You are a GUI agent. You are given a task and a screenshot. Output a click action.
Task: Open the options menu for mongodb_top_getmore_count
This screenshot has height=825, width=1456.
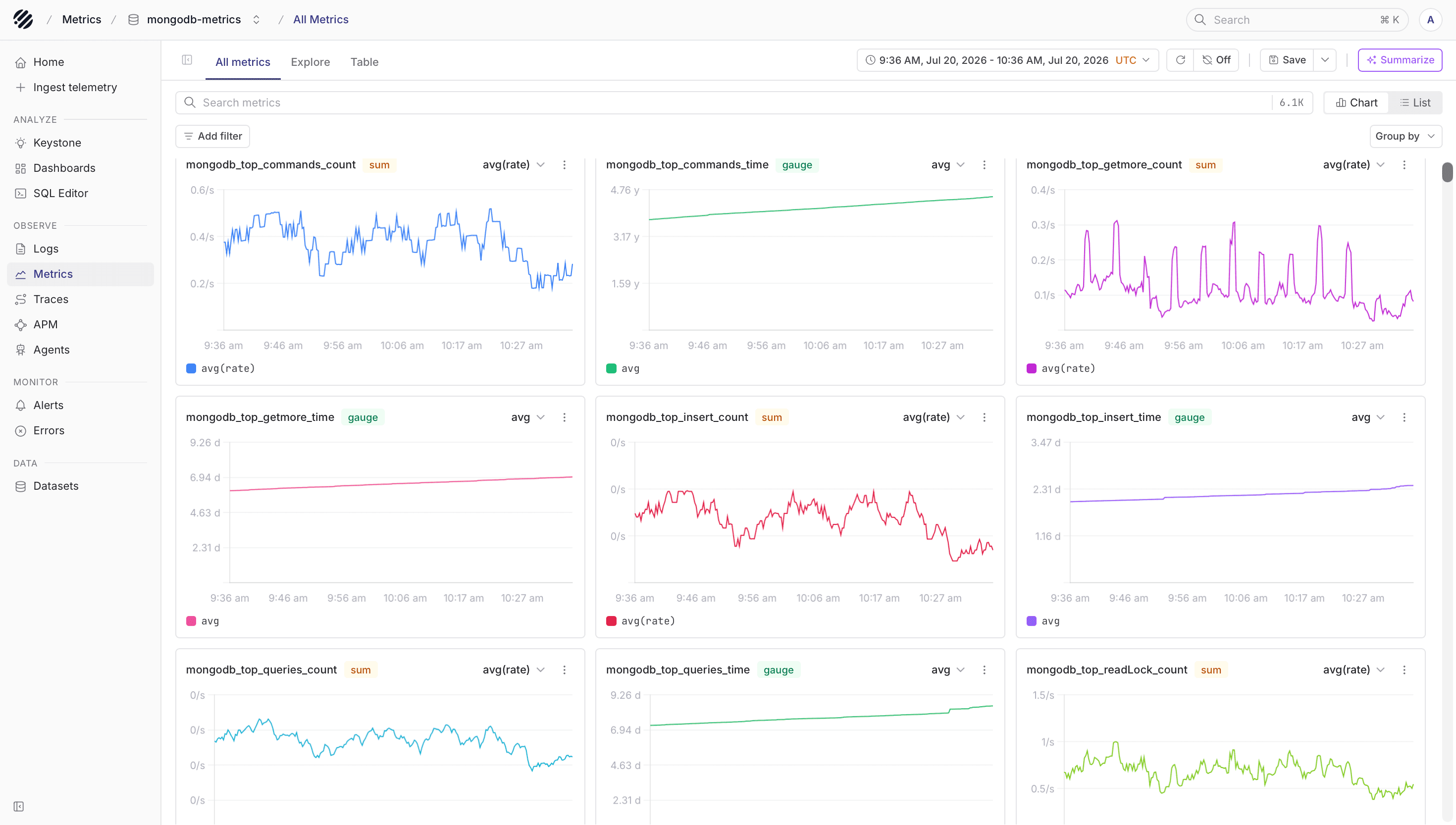click(x=1404, y=165)
